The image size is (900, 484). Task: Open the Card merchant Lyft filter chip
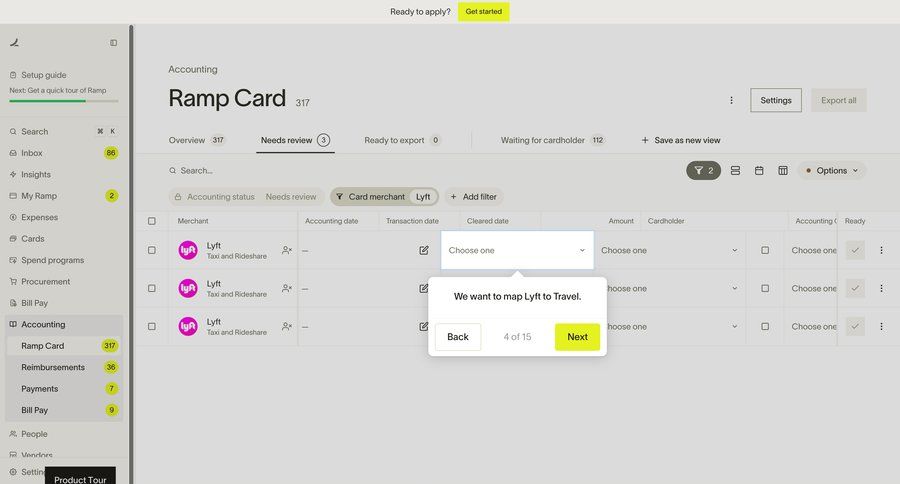(385, 196)
